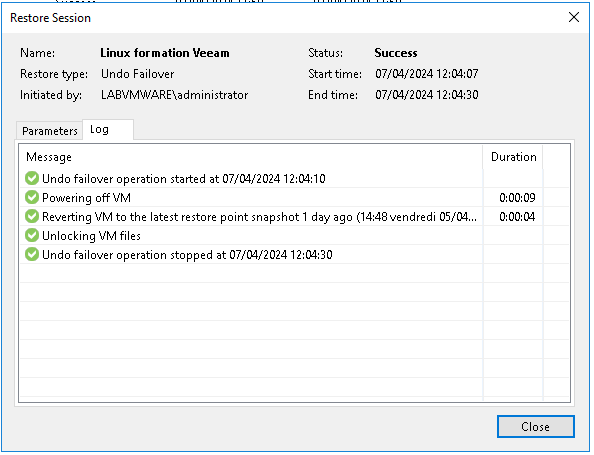
Task: Click the 'Name:' label
Action: [x=38, y=53]
